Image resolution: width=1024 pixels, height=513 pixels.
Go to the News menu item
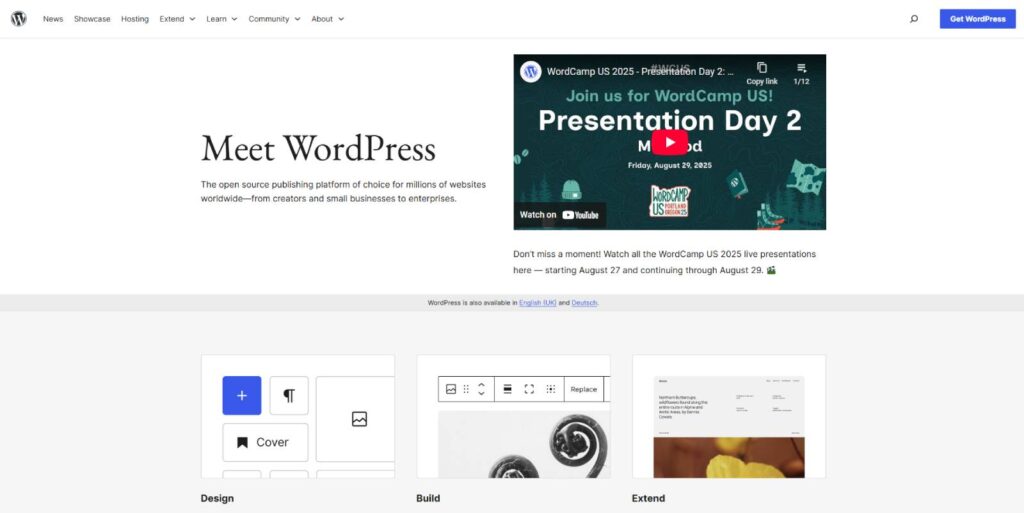point(53,19)
